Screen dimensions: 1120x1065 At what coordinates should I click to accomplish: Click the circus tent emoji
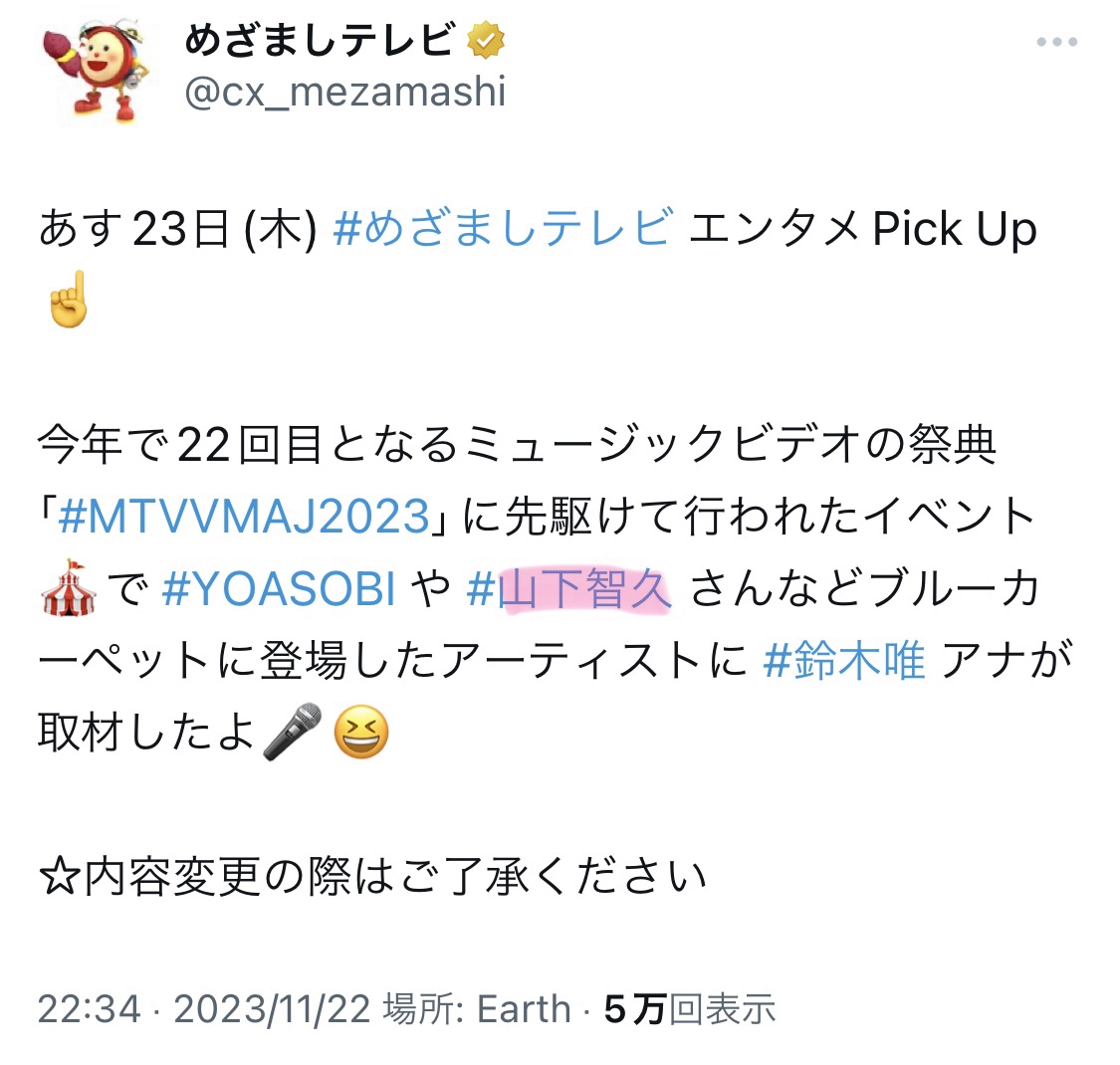69,588
